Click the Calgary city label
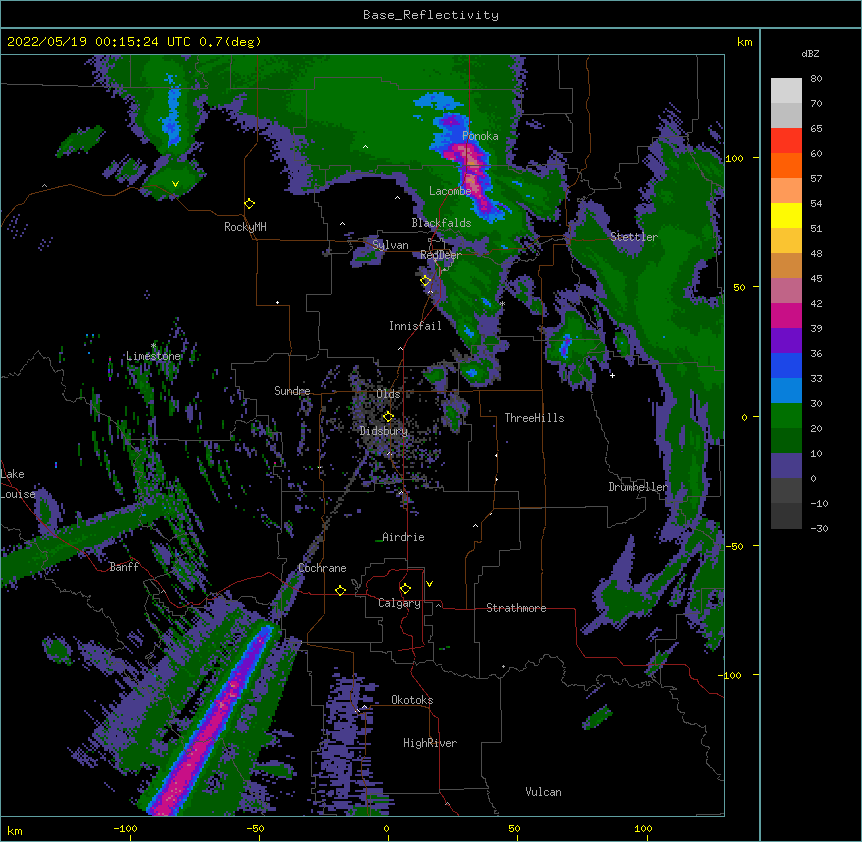862x842 pixels. coord(399,603)
